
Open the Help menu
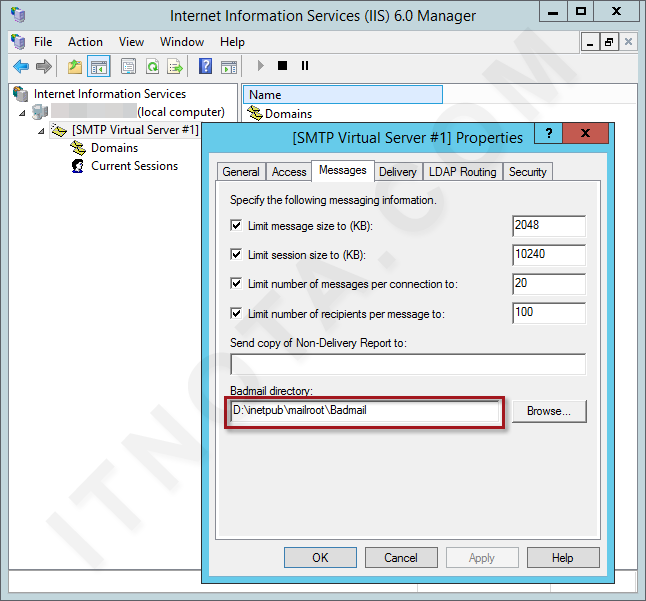[x=232, y=42]
